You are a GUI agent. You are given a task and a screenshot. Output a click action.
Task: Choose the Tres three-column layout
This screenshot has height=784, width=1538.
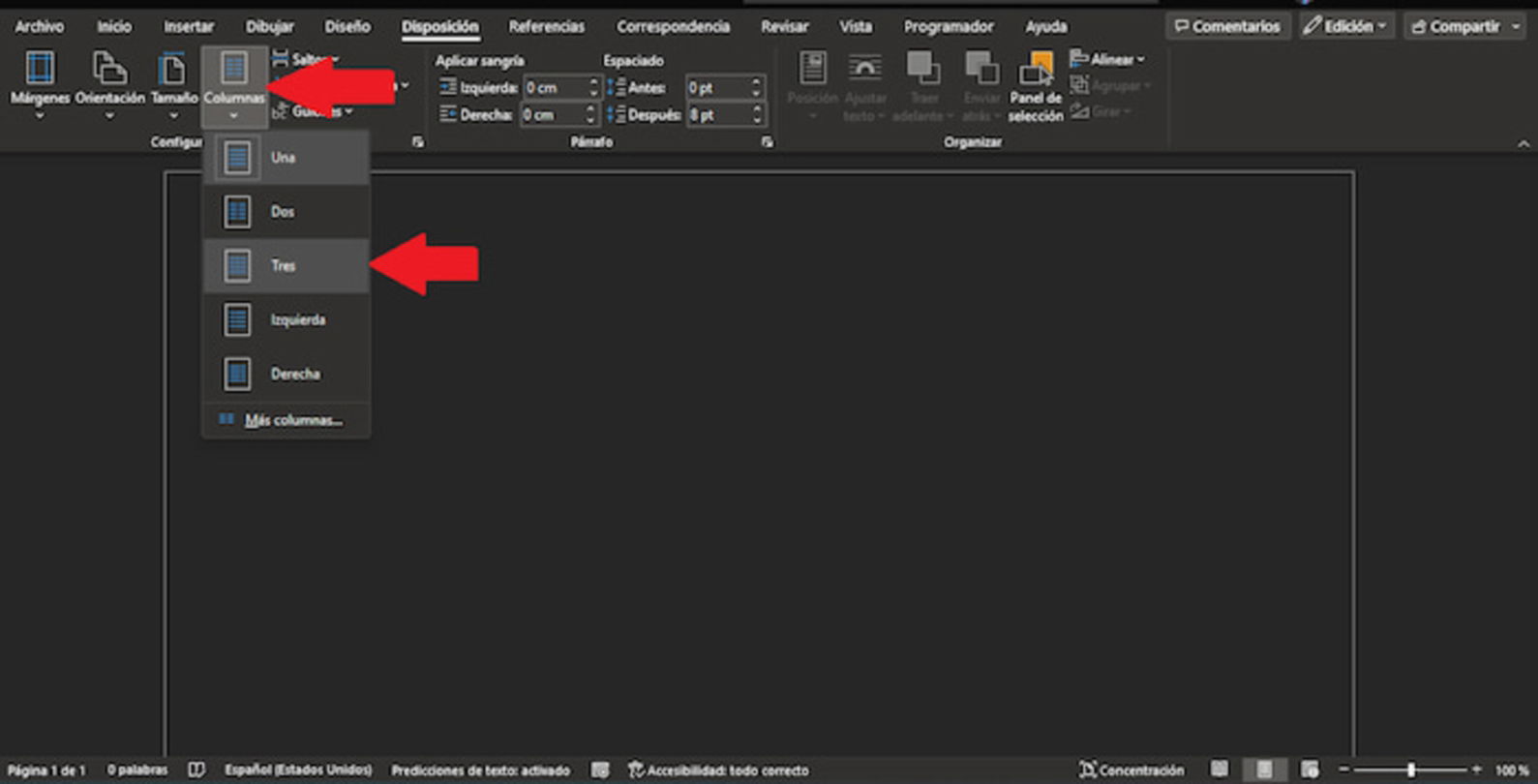click(286, 266)
